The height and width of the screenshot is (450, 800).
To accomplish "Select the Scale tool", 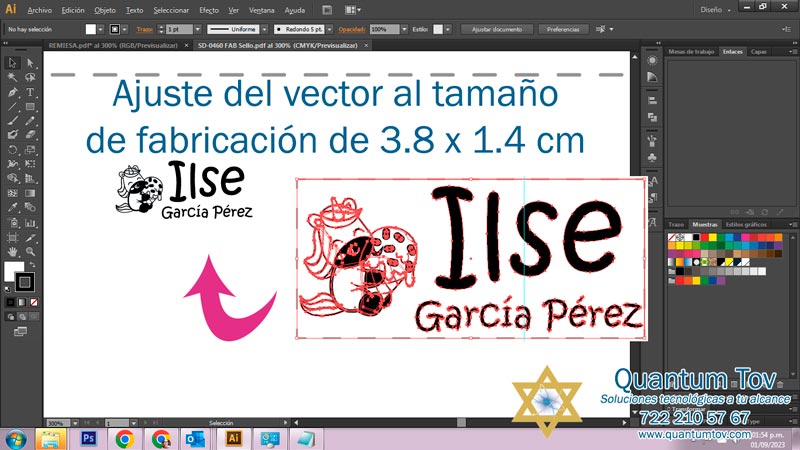I will 30,150.
